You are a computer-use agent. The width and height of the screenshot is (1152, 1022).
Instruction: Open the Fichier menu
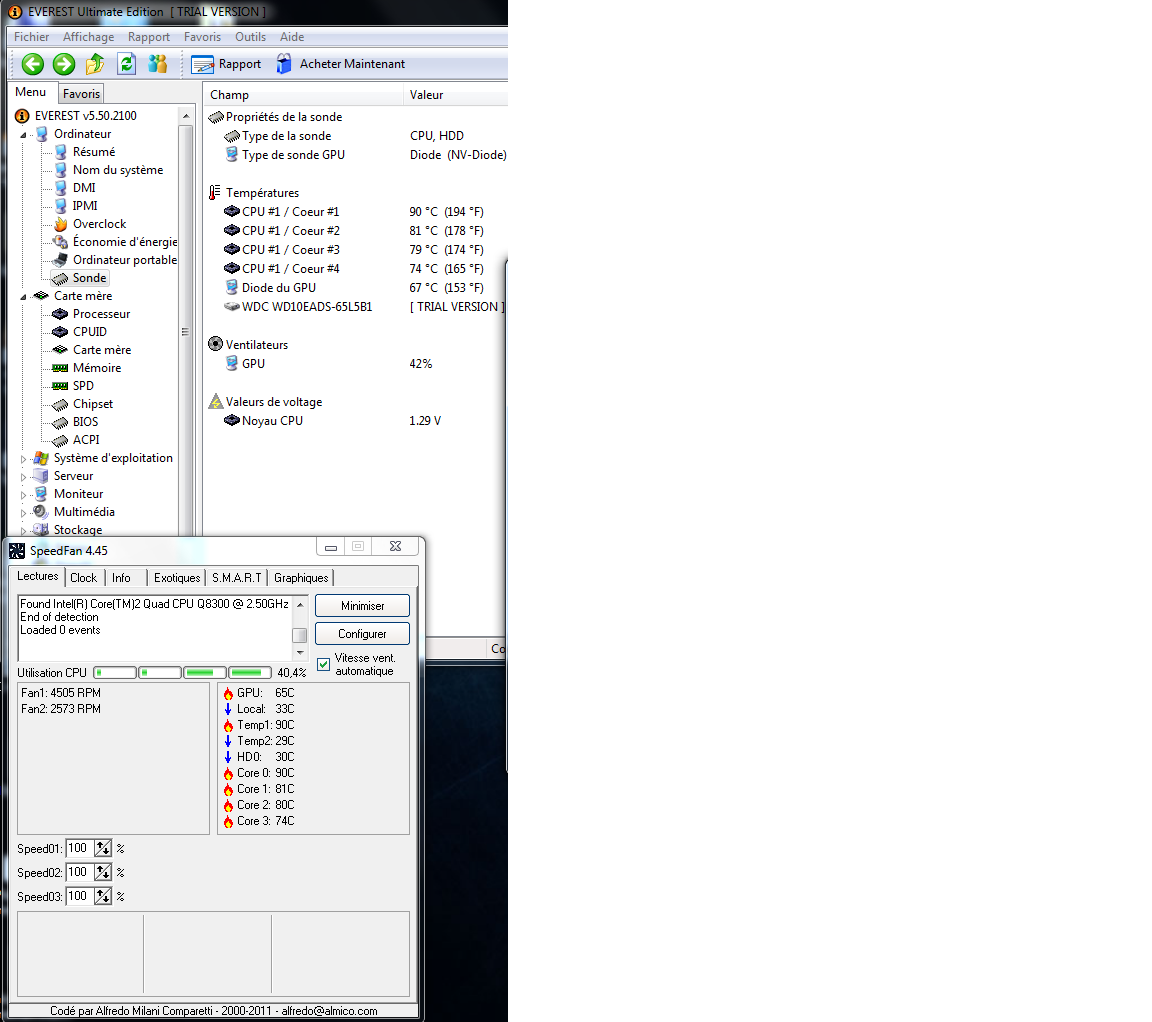pos(32,37)
